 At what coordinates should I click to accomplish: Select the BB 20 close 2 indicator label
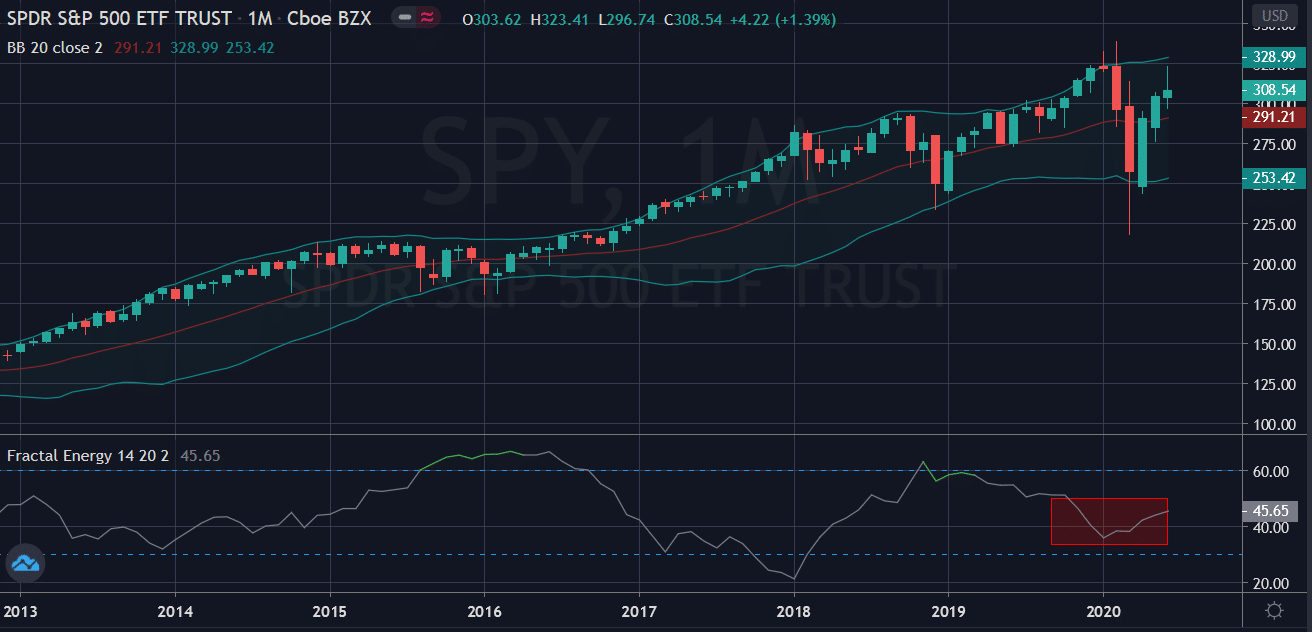55,47
